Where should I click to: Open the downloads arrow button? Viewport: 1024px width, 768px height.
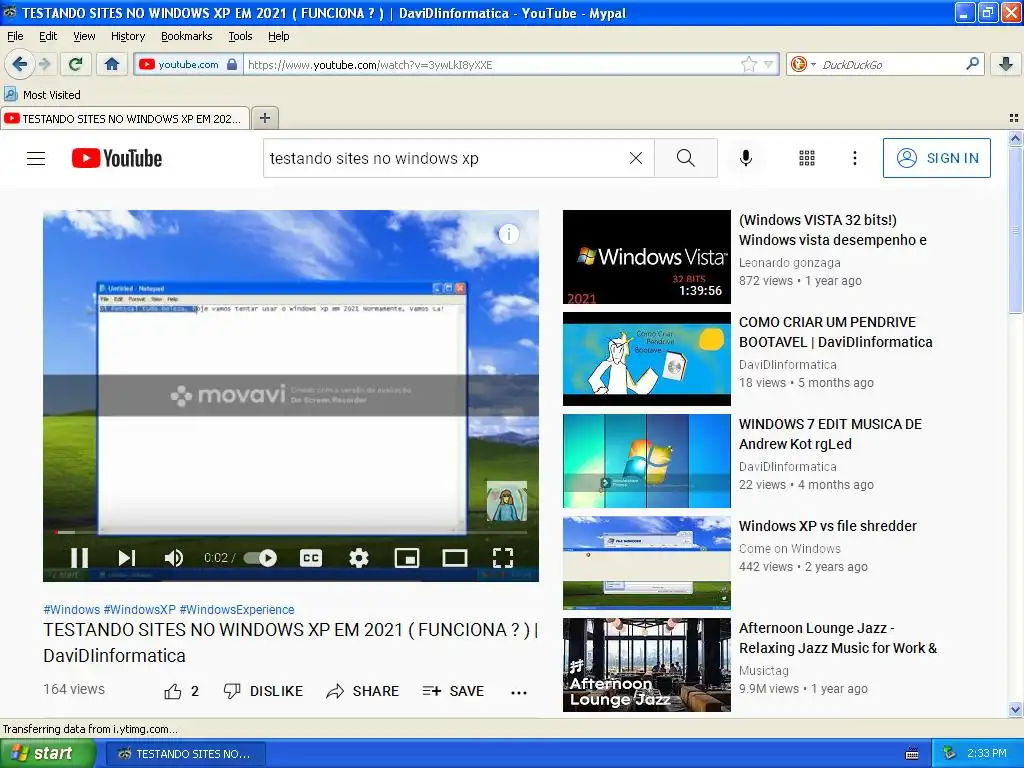point(1006,64)
